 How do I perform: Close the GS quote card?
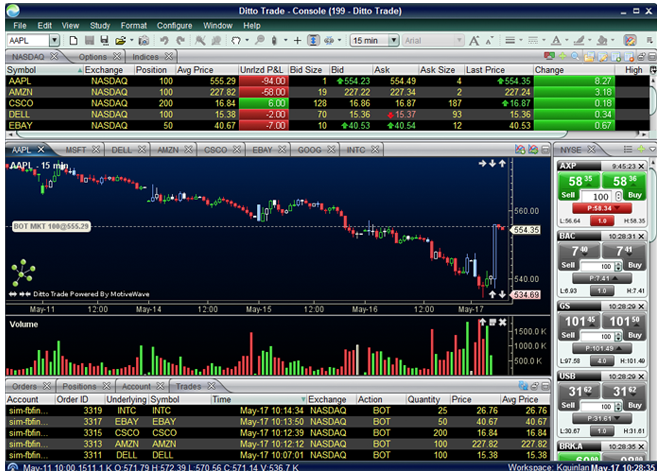pyautogui.click(x=641, y=306)
